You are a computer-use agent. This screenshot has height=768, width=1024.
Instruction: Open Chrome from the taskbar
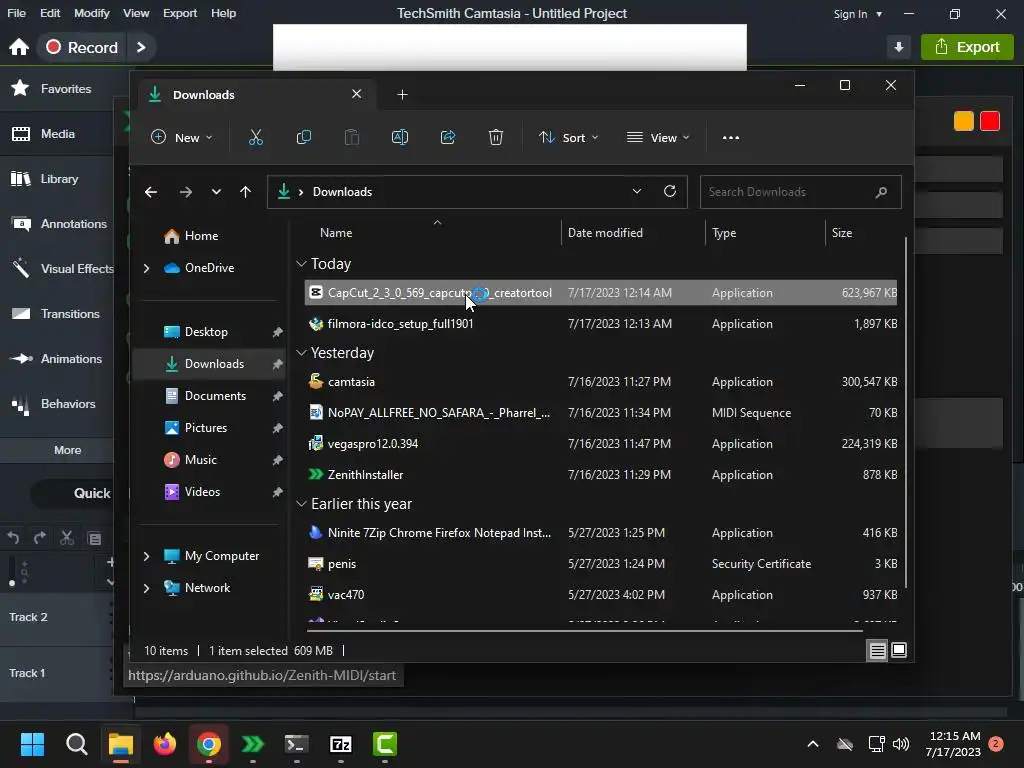point(208,744)
